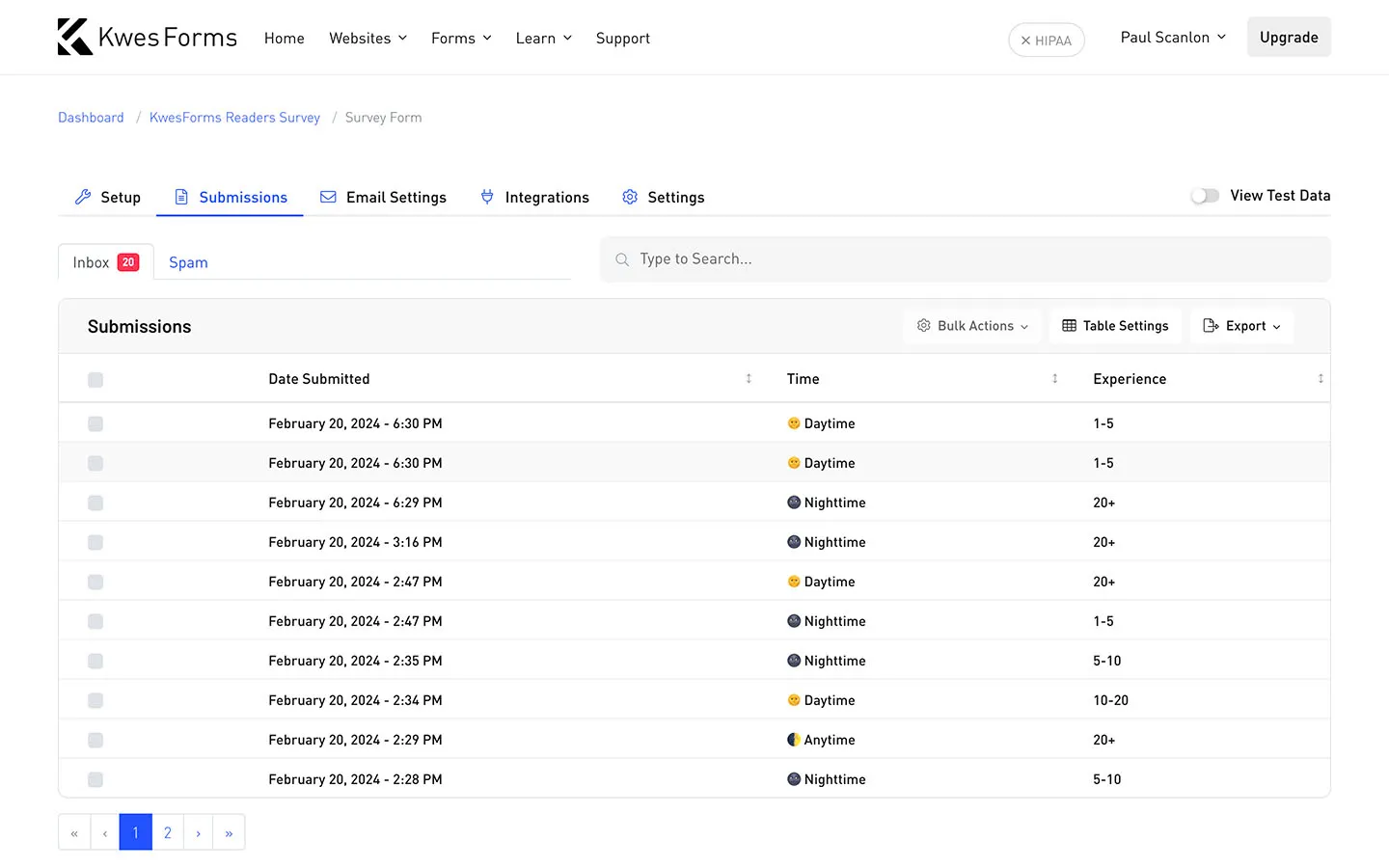Image resolution: width=1389 pixels, height=868 pixels.
Task: Click the Kwes Forms logo
Action: pyautogui.click(x=147, y=37)
